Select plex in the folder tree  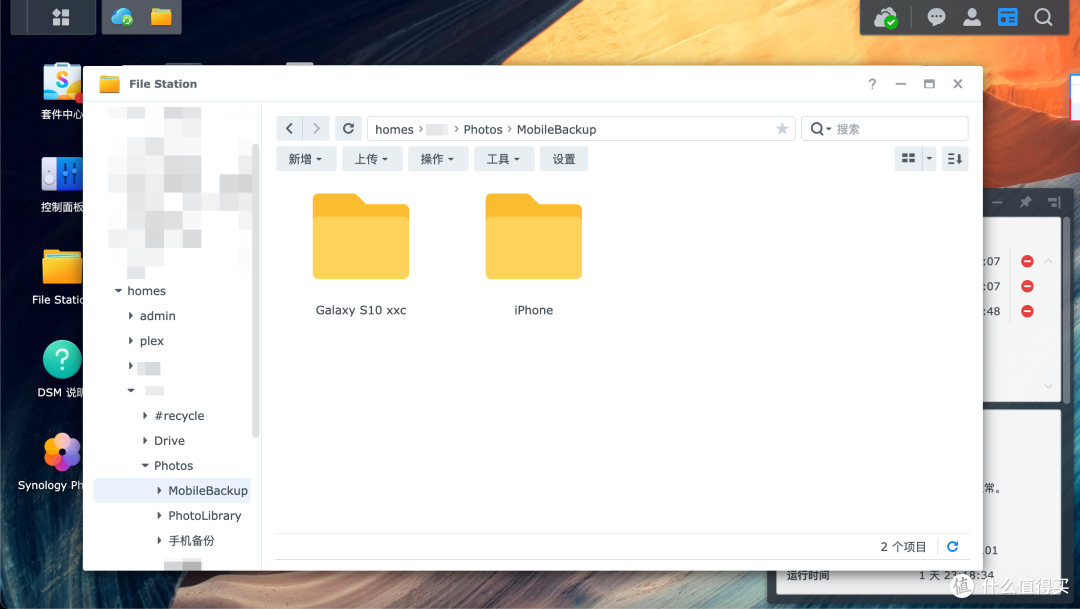152,340
